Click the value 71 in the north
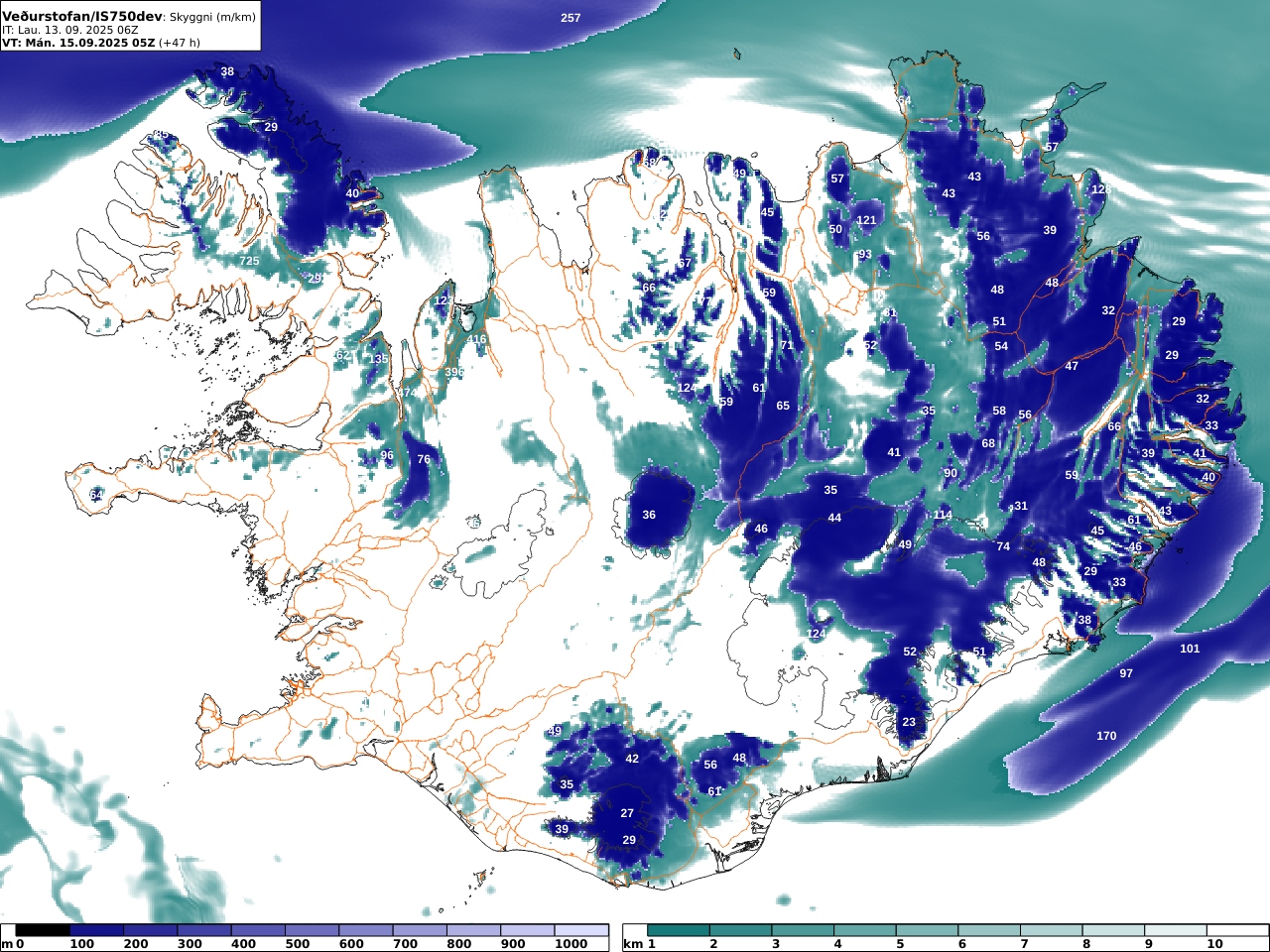The image size is (1270, 952). [787, 345]
